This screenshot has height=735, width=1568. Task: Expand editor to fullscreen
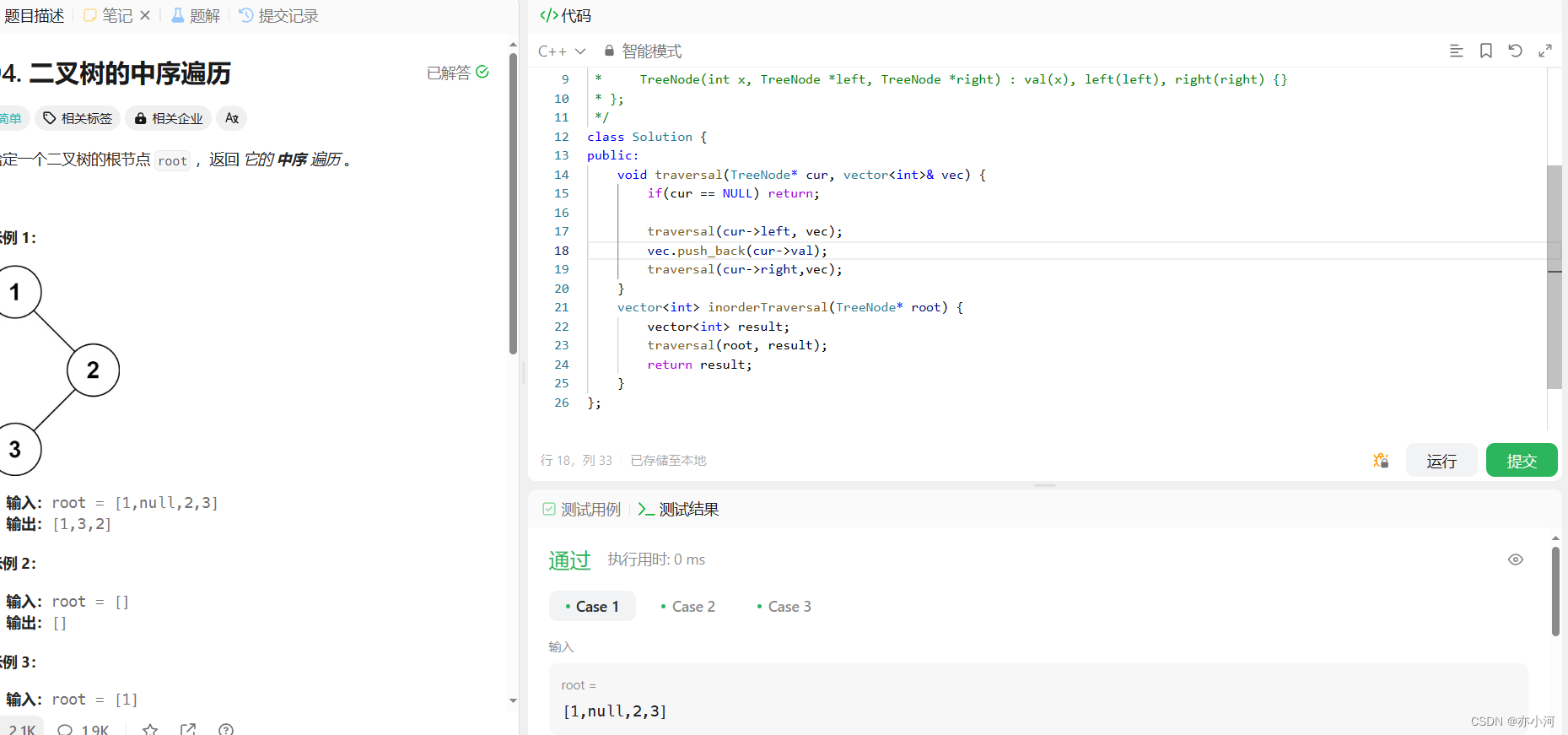tap(1545, 51)
